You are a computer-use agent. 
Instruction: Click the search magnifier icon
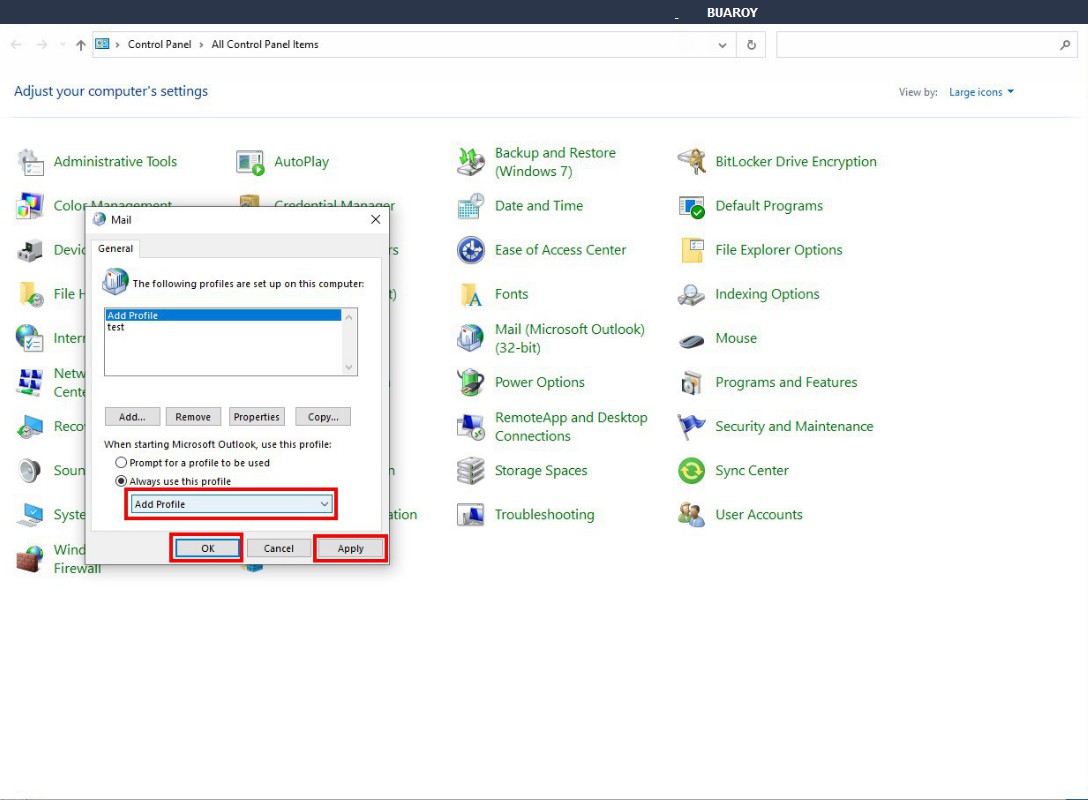tap(1065, 44)
